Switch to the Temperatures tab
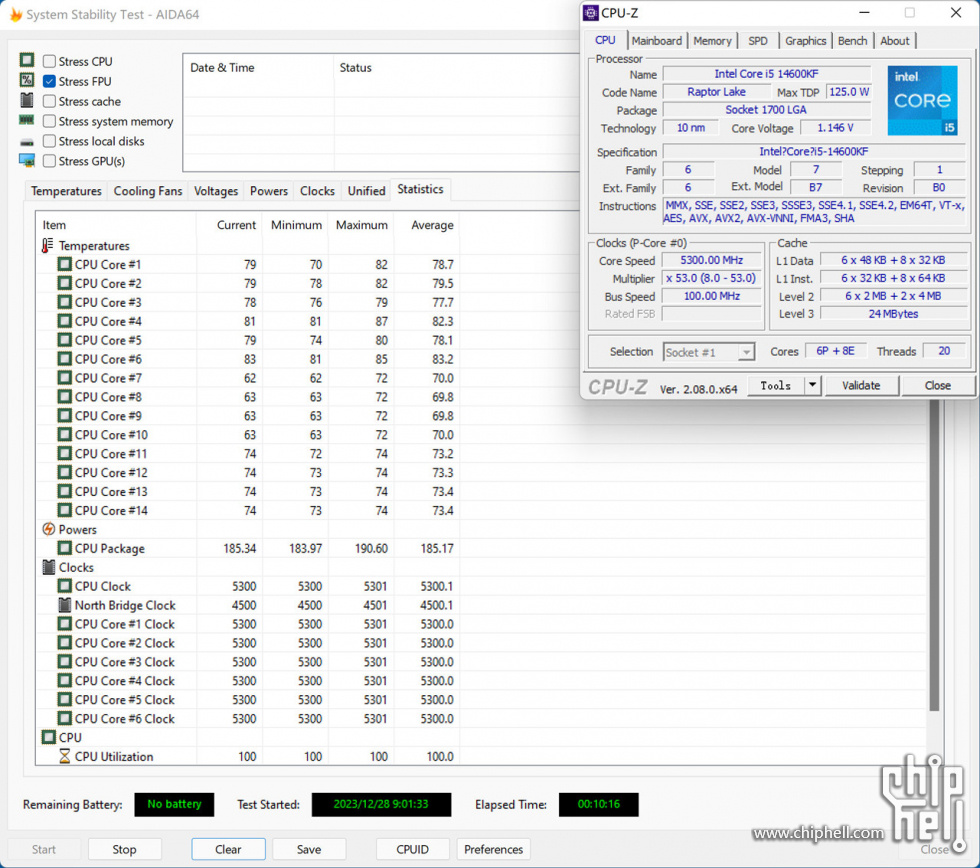This screenshot has height=868, width=980. (66, 191)
